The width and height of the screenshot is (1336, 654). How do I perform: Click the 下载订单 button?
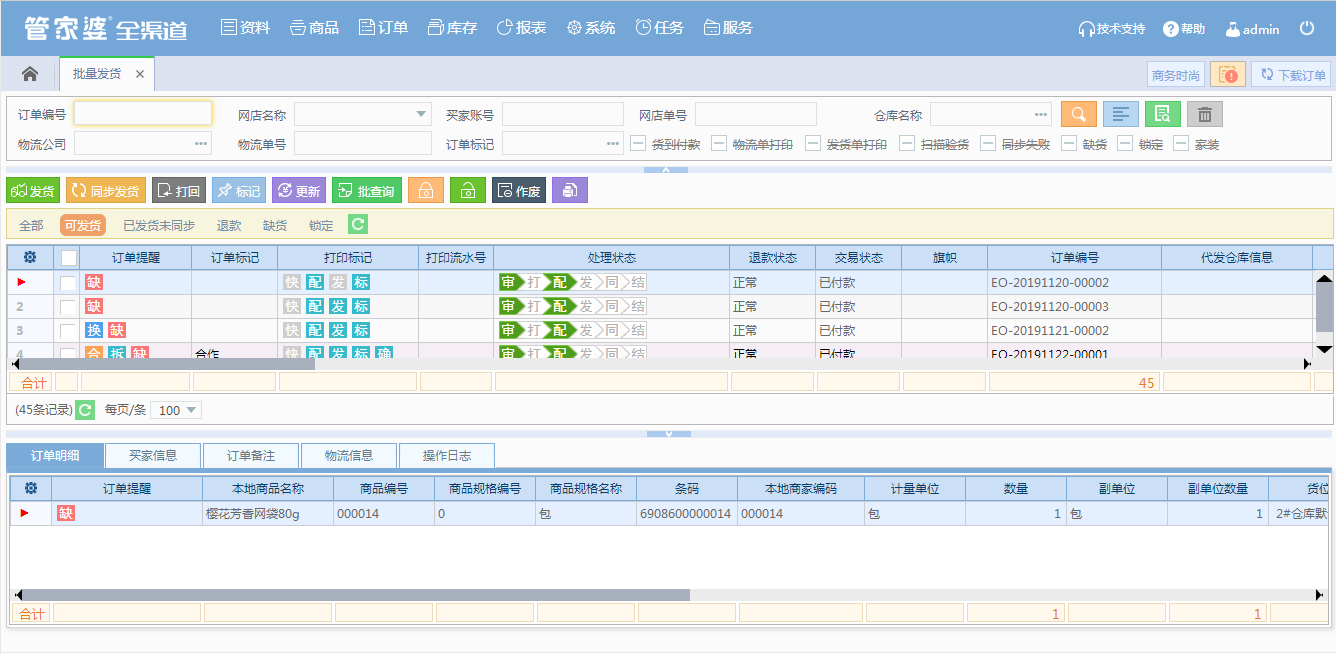(x=1291, y=75)
